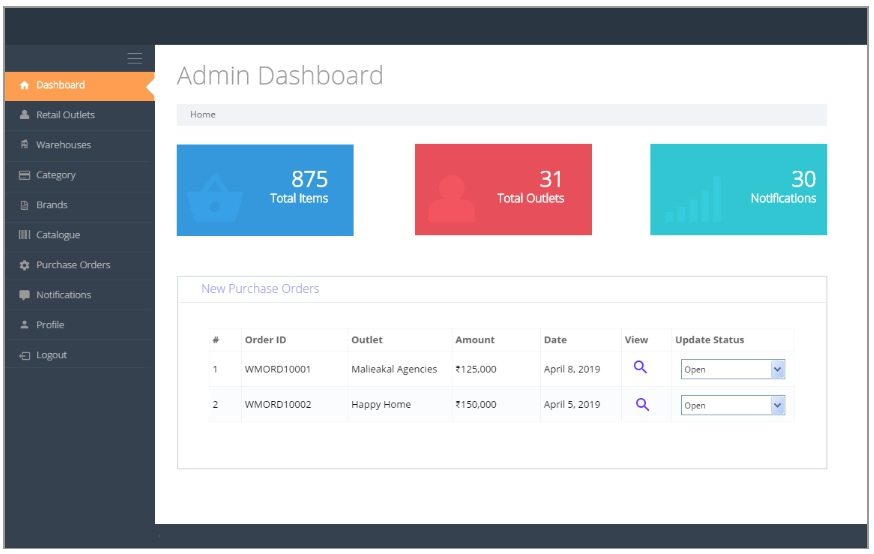Open the red Total Outlets card
Viewport: 874px width, 554px height.
[x=503, y=190]
